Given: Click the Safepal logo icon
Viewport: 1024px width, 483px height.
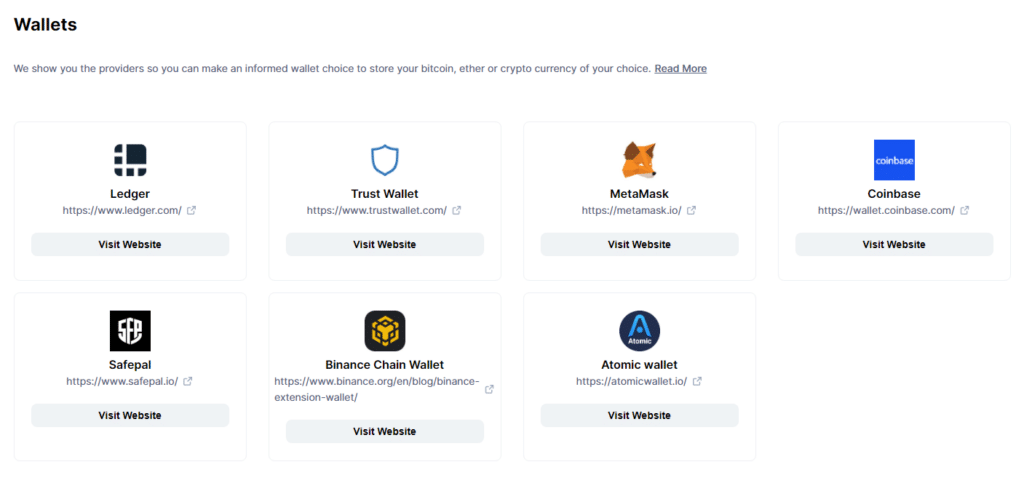Looking at the screenshot, I should 130,331.
